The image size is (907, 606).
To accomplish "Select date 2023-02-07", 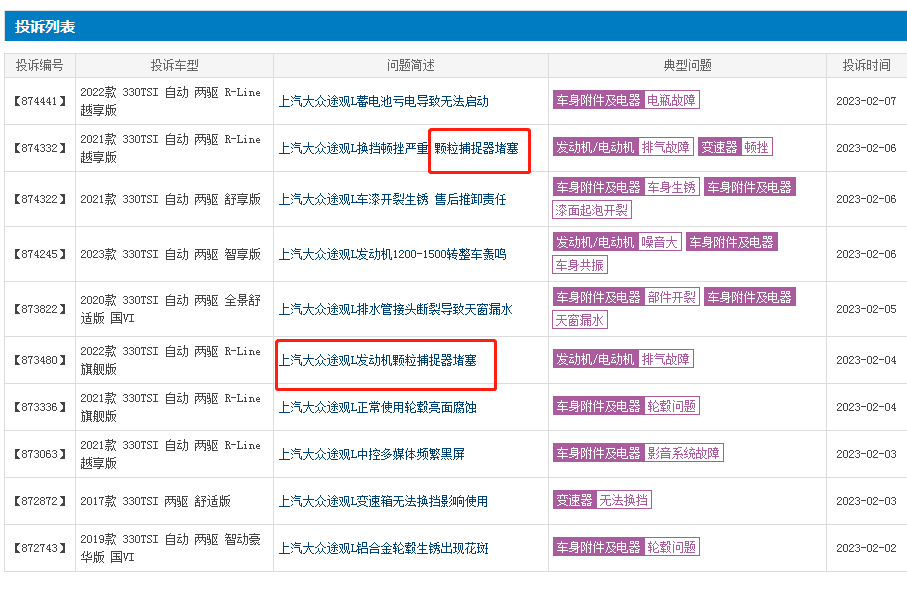I will (866, 101).
